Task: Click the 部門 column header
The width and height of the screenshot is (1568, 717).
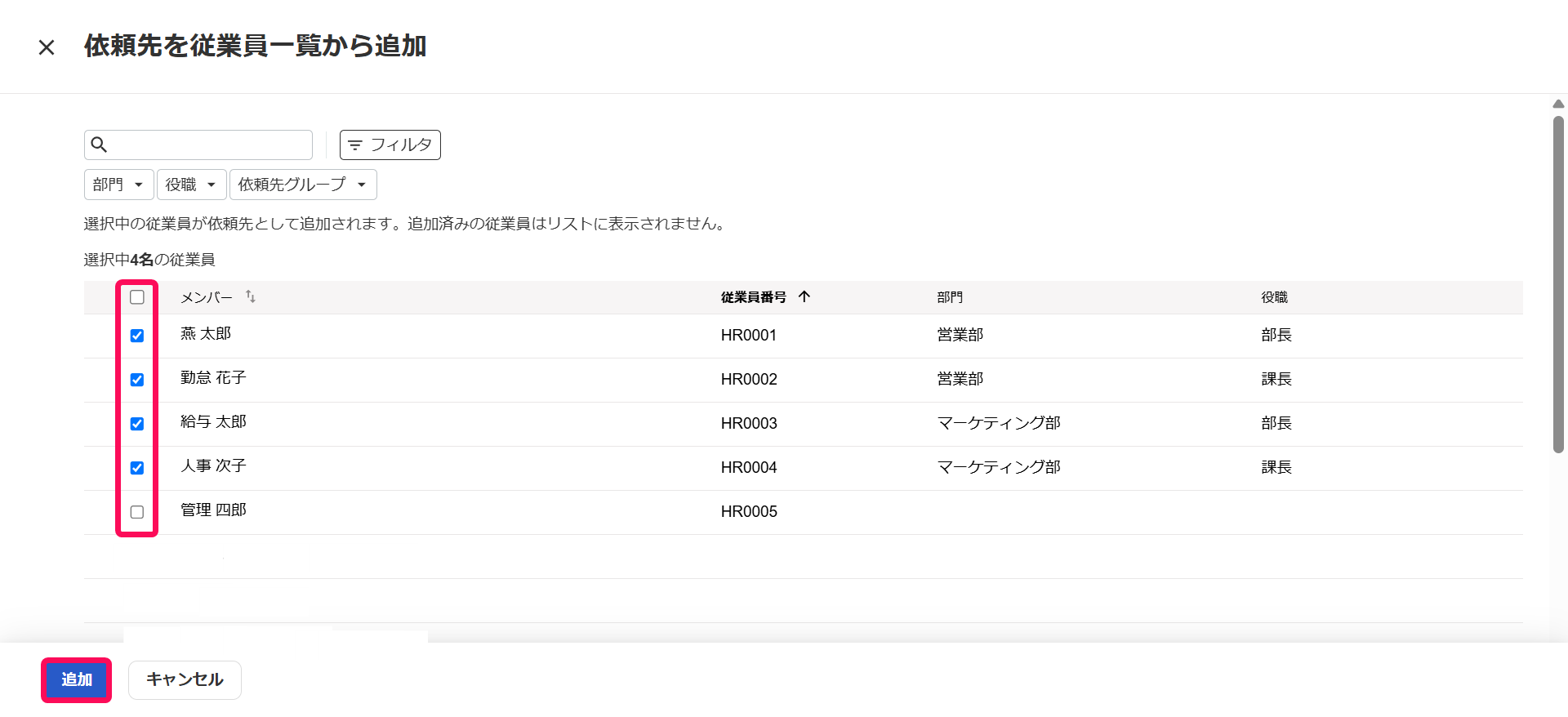Action: pyautogui.click(x=950, y=297)
